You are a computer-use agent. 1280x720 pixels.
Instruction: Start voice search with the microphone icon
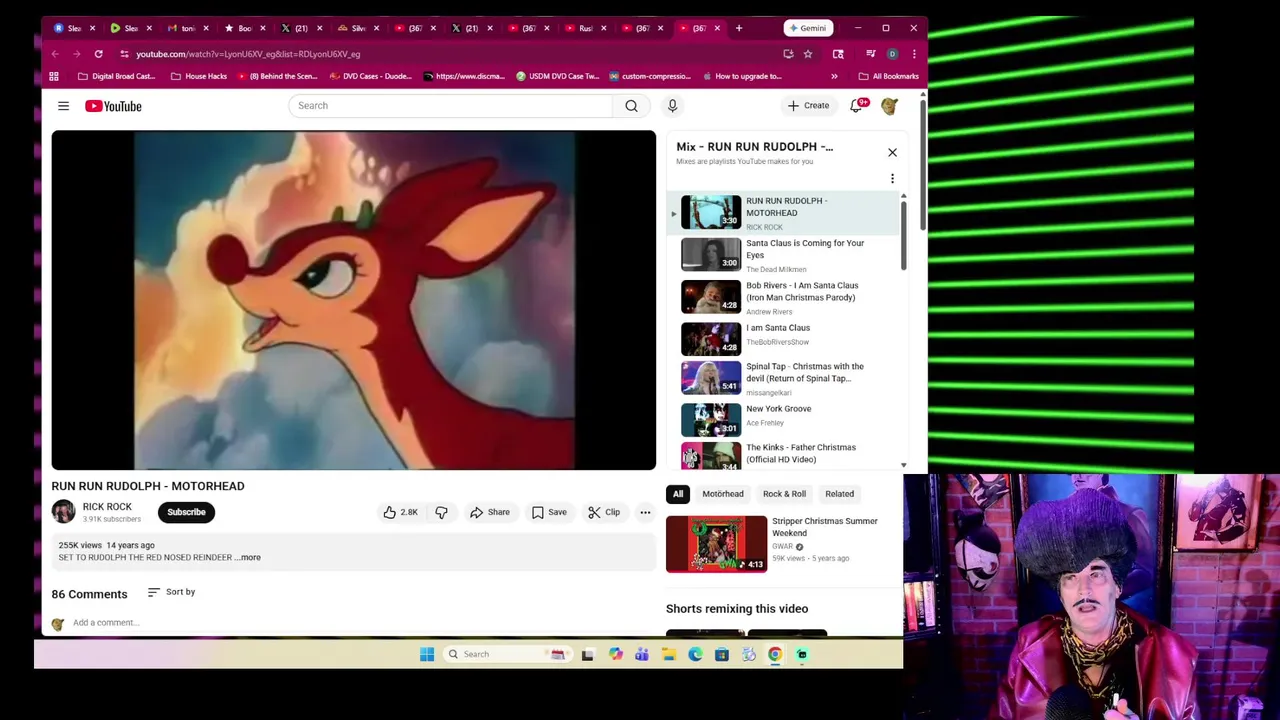(672, 106)
